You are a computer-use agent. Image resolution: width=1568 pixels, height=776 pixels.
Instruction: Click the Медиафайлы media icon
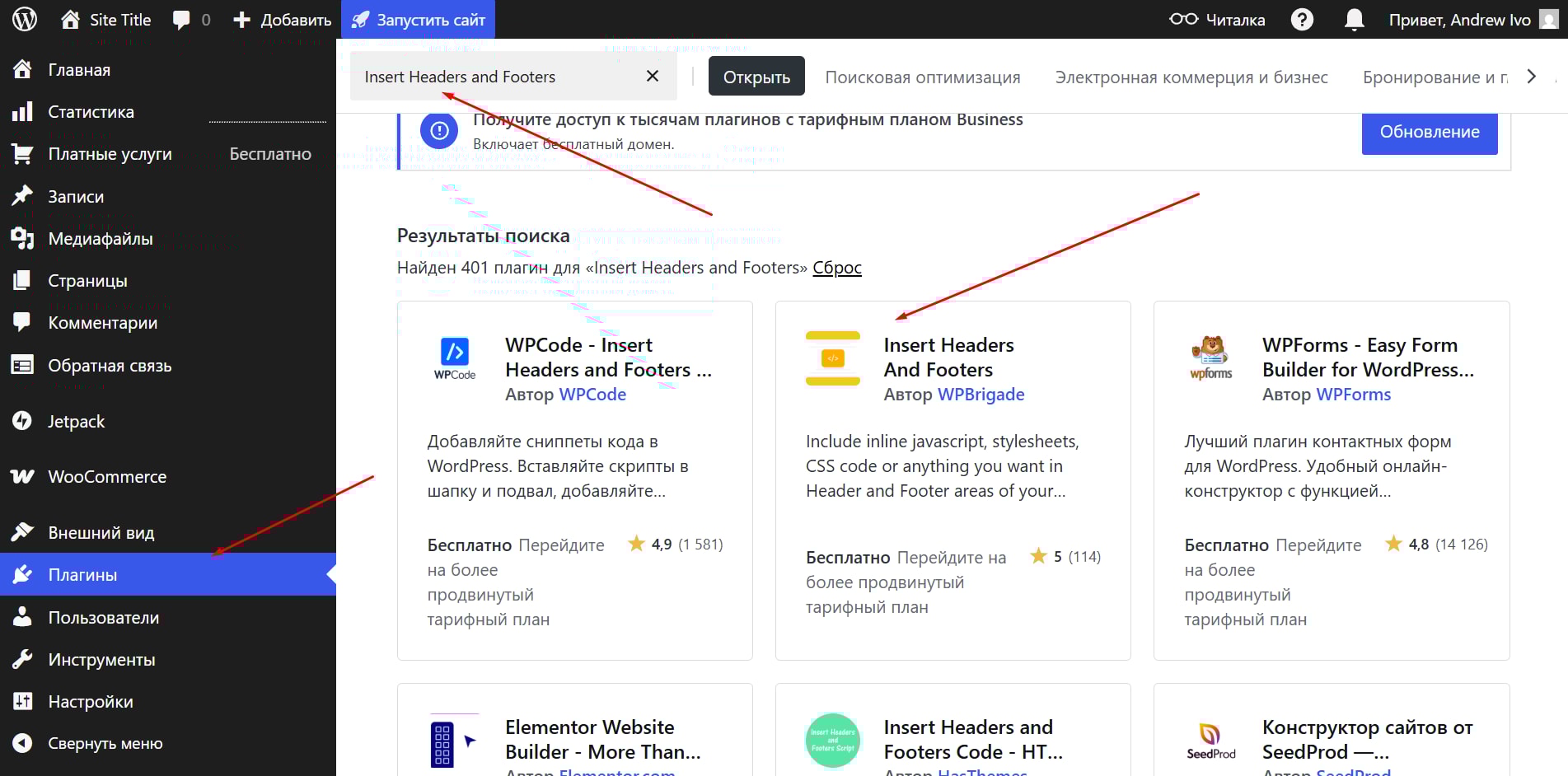[x=22, y=238]
